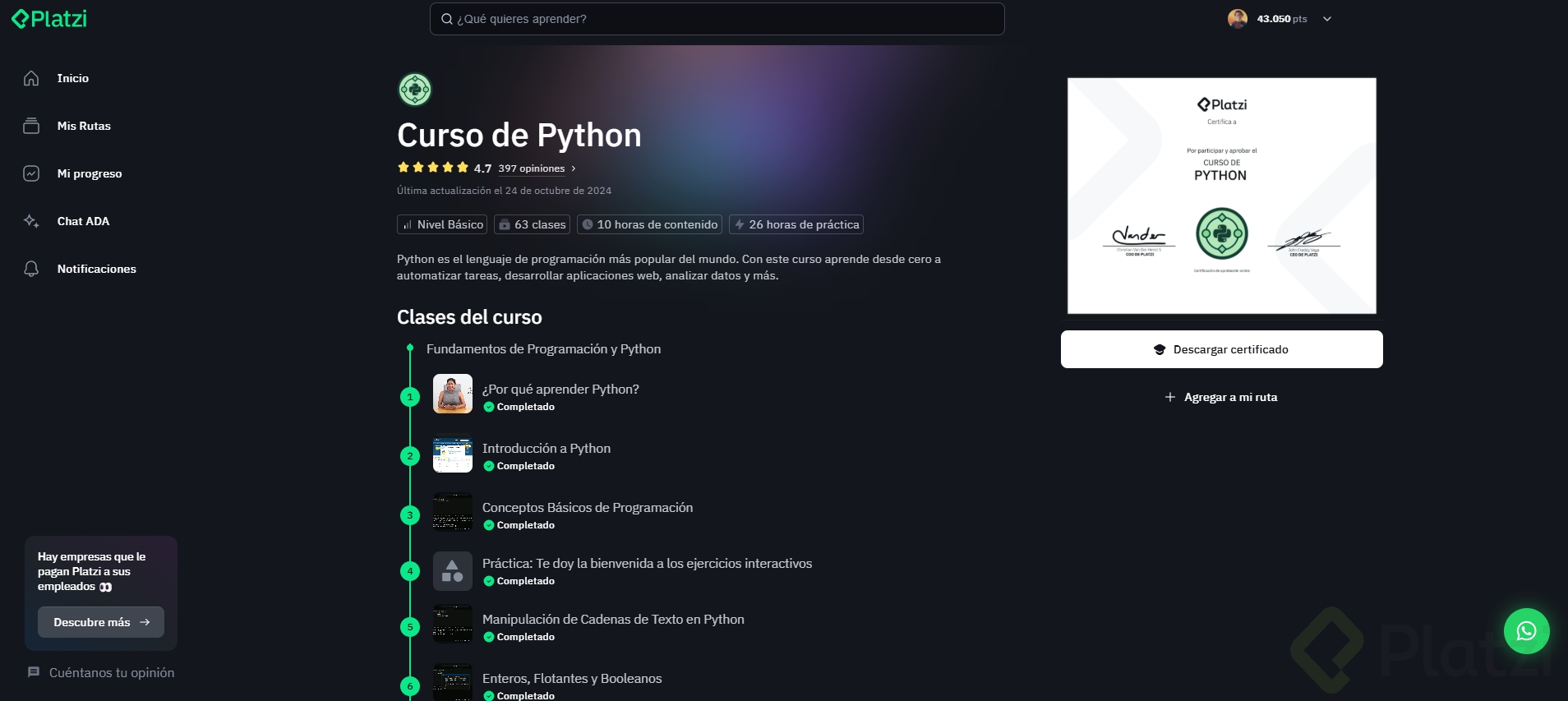The height and width of the screenshot is (701, 1568).
Task: Click the thumbnail for Introducción a Python
Action: pyautogui.click(x=453, y=453)
